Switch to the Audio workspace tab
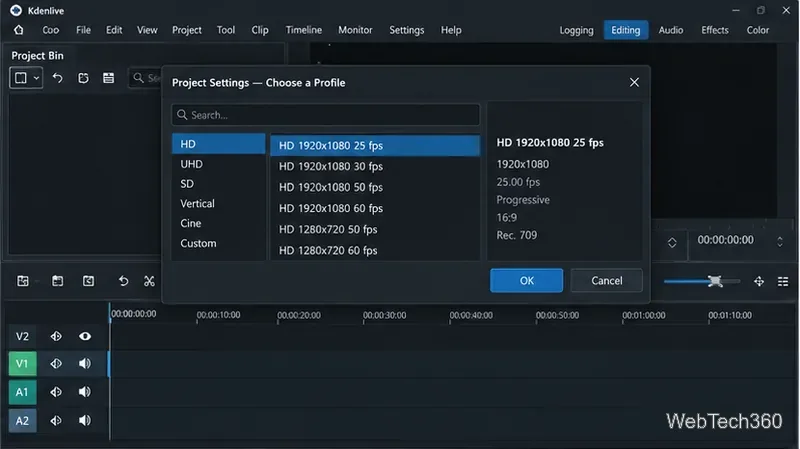 point(670,30)
